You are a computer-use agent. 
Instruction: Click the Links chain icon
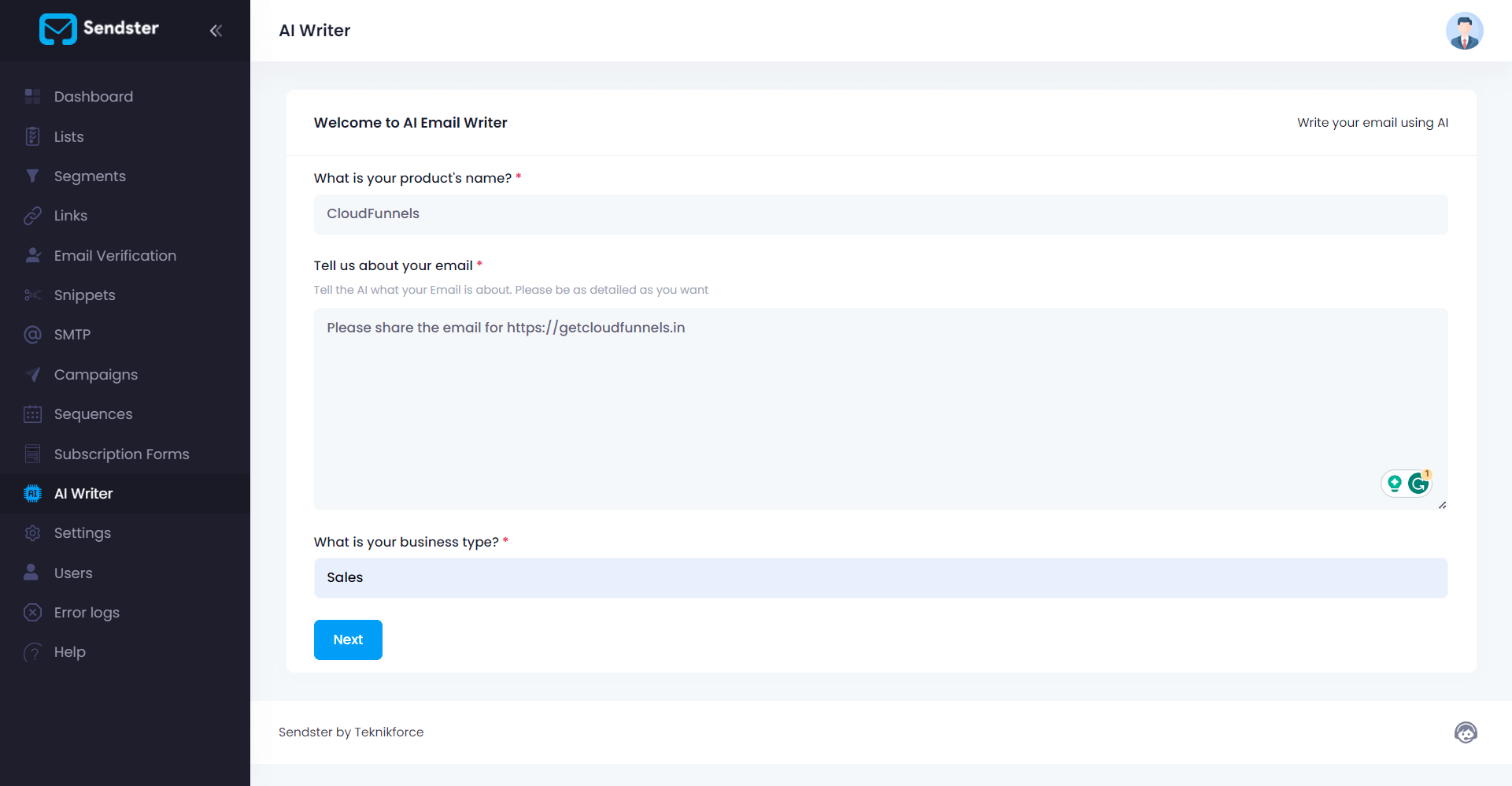point(32,216)
